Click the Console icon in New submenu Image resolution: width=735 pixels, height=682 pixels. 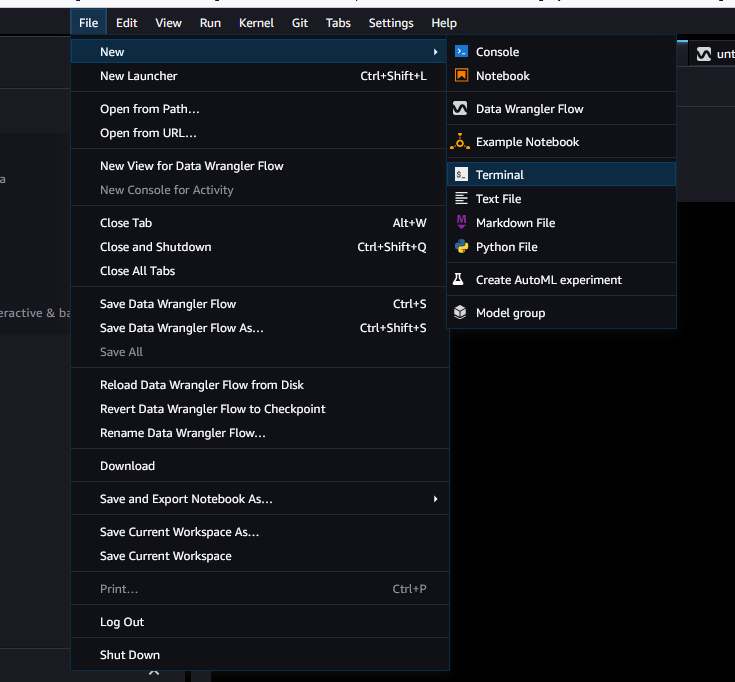coord(461,52)
